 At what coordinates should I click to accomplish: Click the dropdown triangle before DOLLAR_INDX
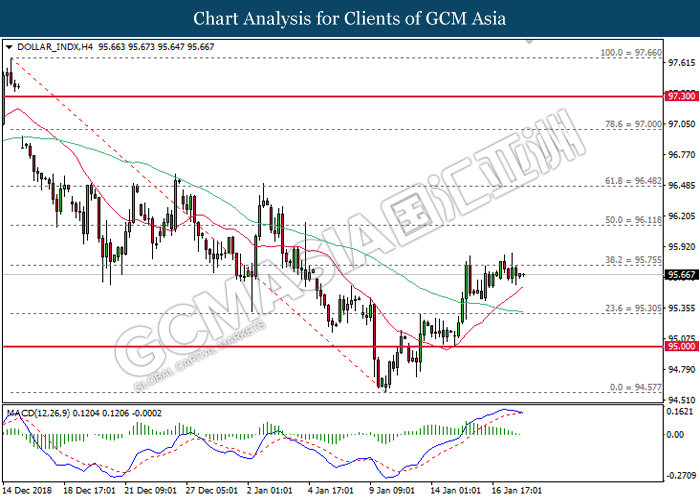pos(9,47)
